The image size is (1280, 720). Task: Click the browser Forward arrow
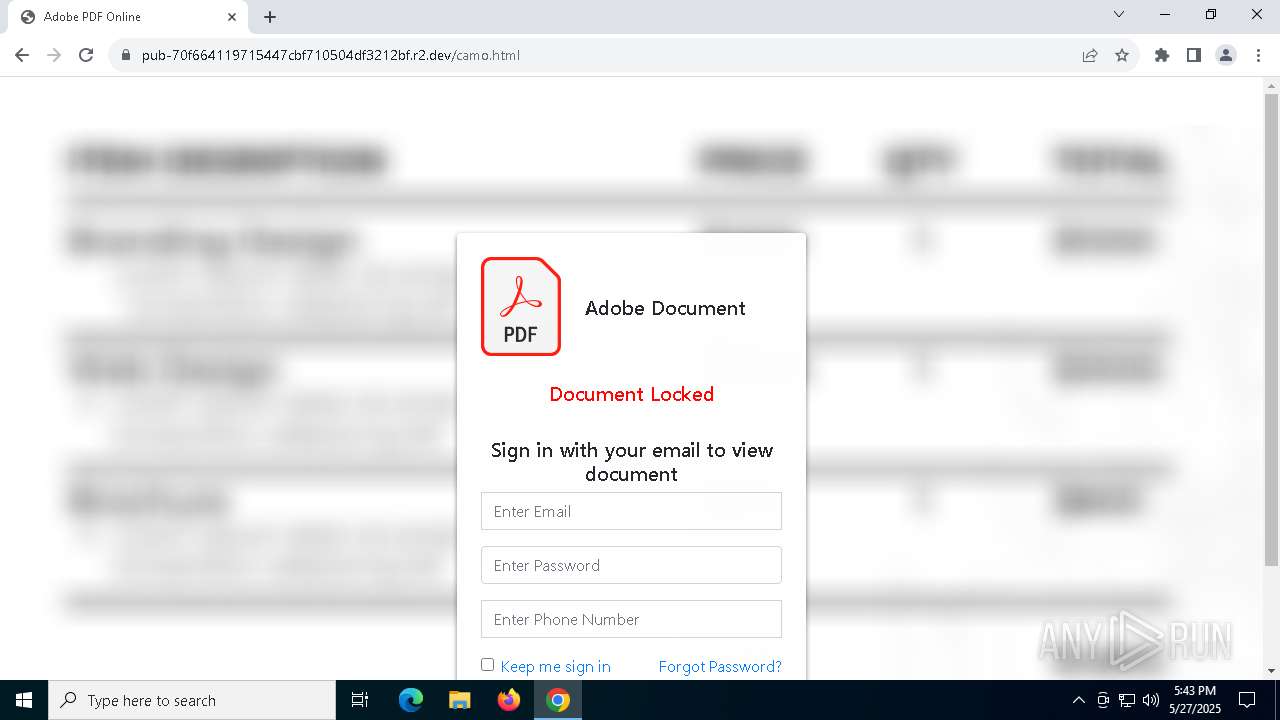(54, 55)
